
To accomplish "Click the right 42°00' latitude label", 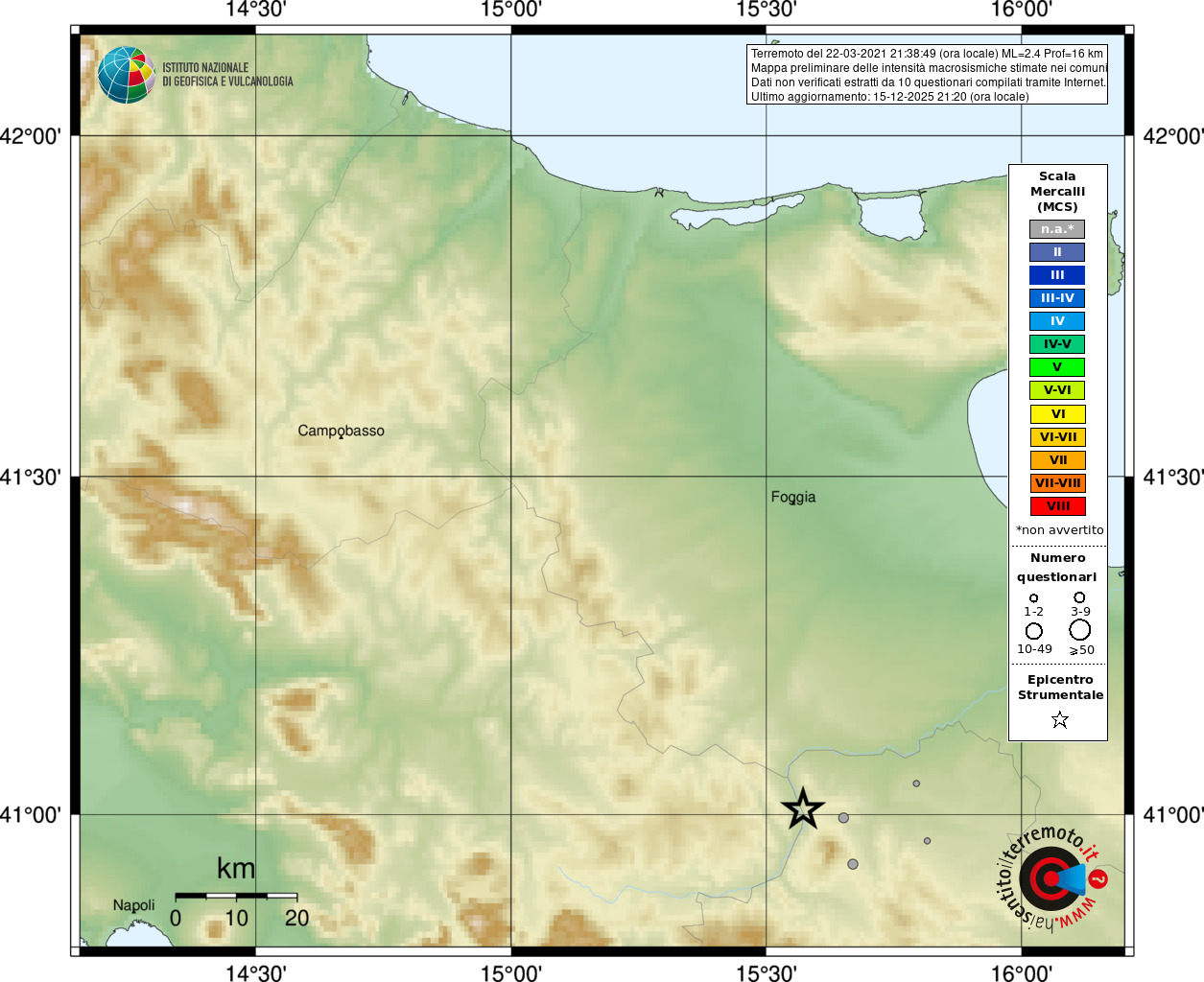I will (x=1172, y=136).
